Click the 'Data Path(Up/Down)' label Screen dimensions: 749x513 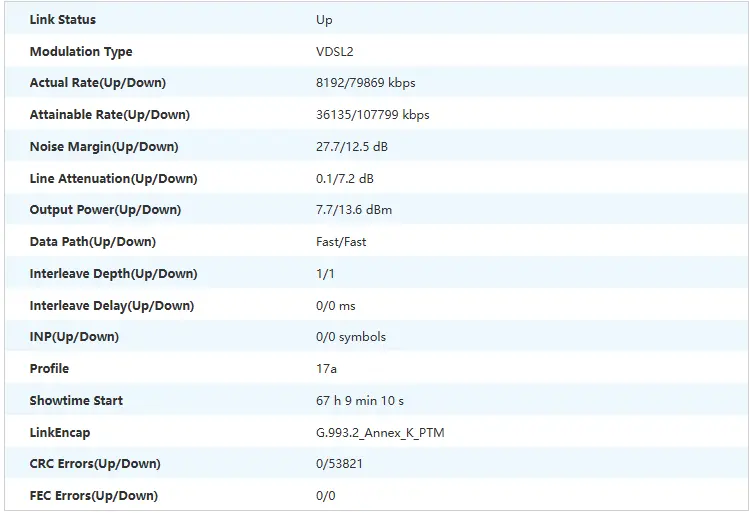[x=93, y=242]
